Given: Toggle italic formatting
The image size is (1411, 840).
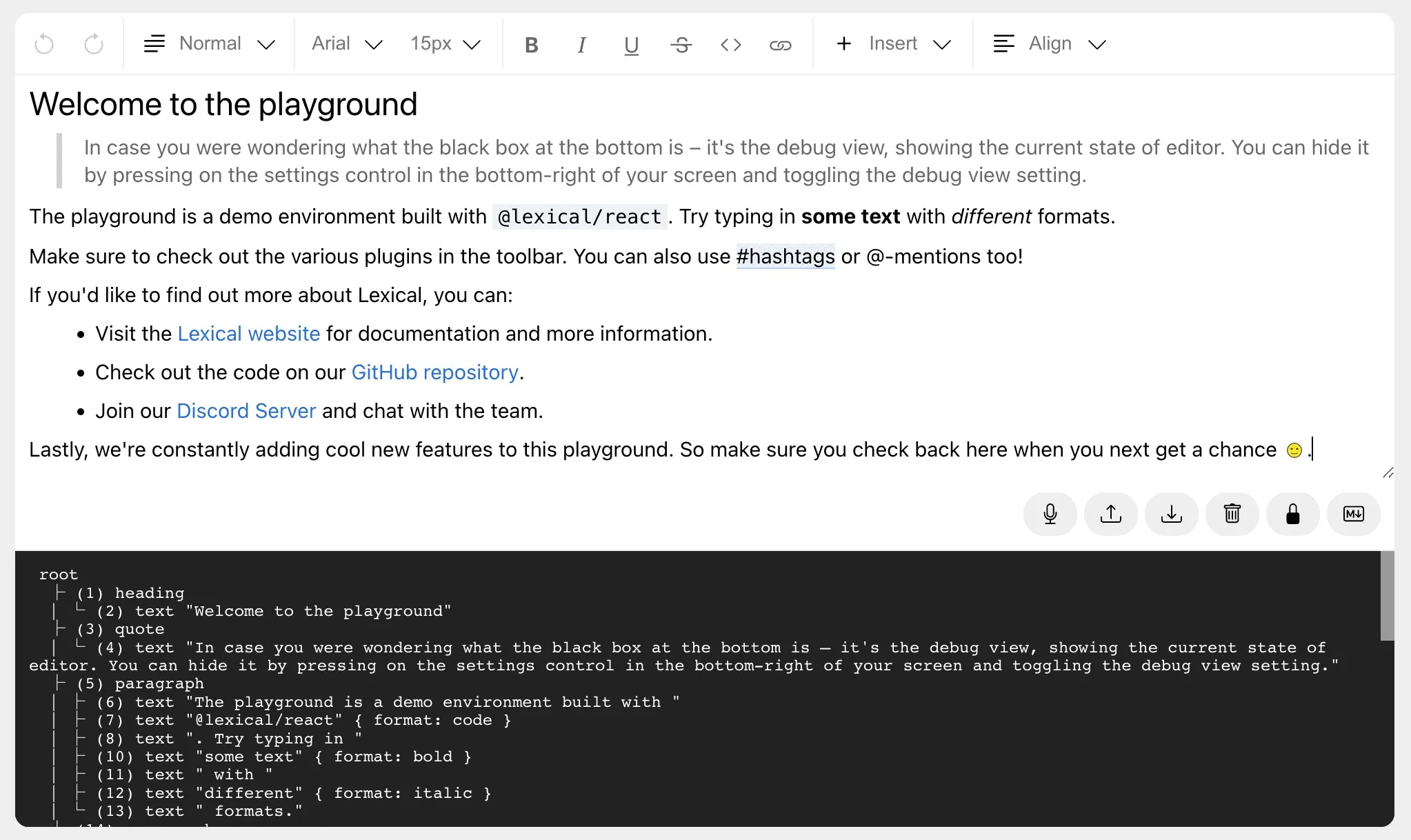Looking at the screenshot, I should point(581,45).
